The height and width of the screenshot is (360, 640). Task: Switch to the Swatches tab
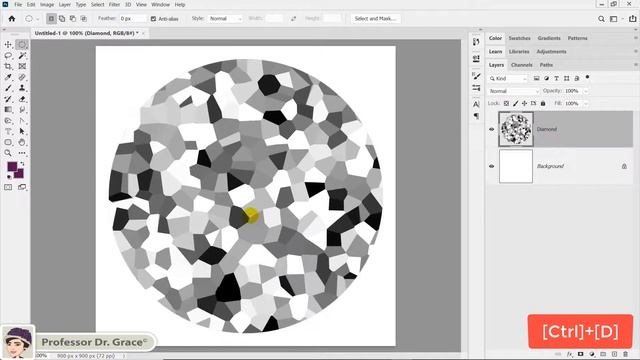tap(519, 38)
